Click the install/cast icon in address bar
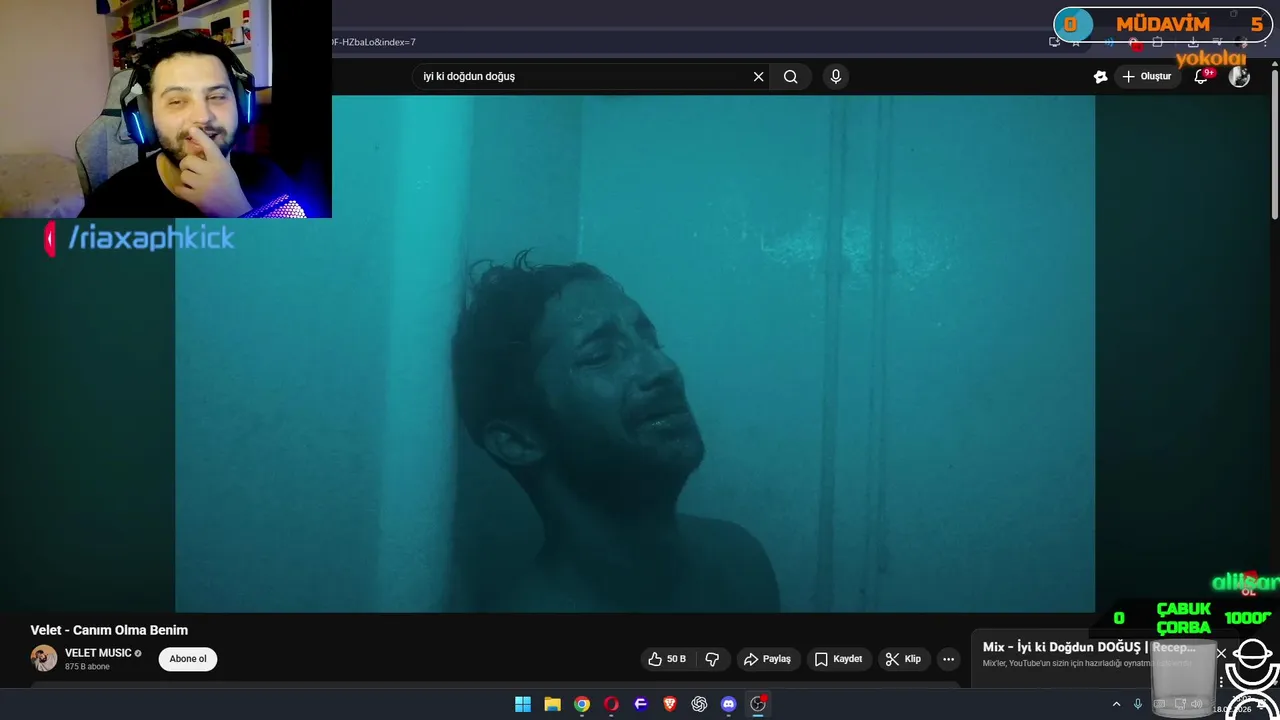The height and width of the screenshot is (720, 1280). click(1054, 43)
